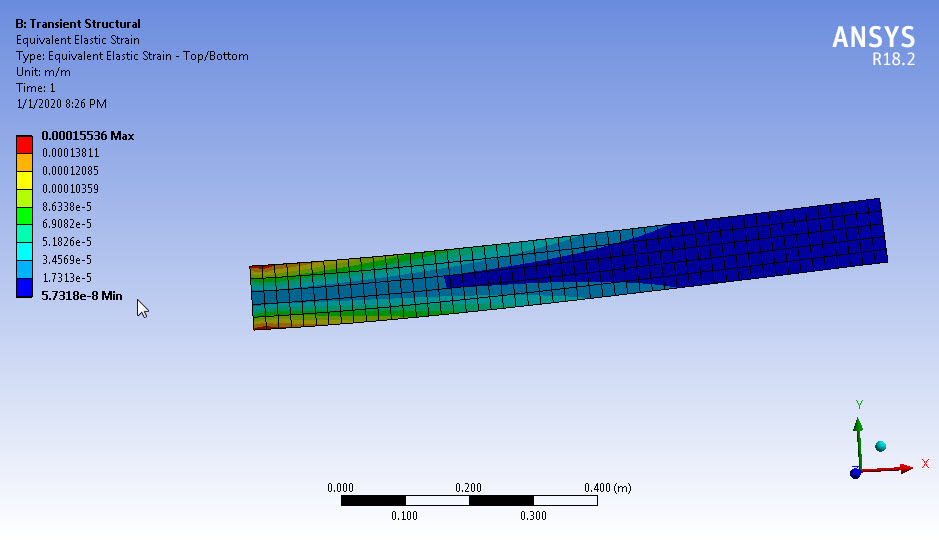This screenshot has height=540, width=939.
Task: Click legend value 1.7313e-5
Action: coord(66,278)
